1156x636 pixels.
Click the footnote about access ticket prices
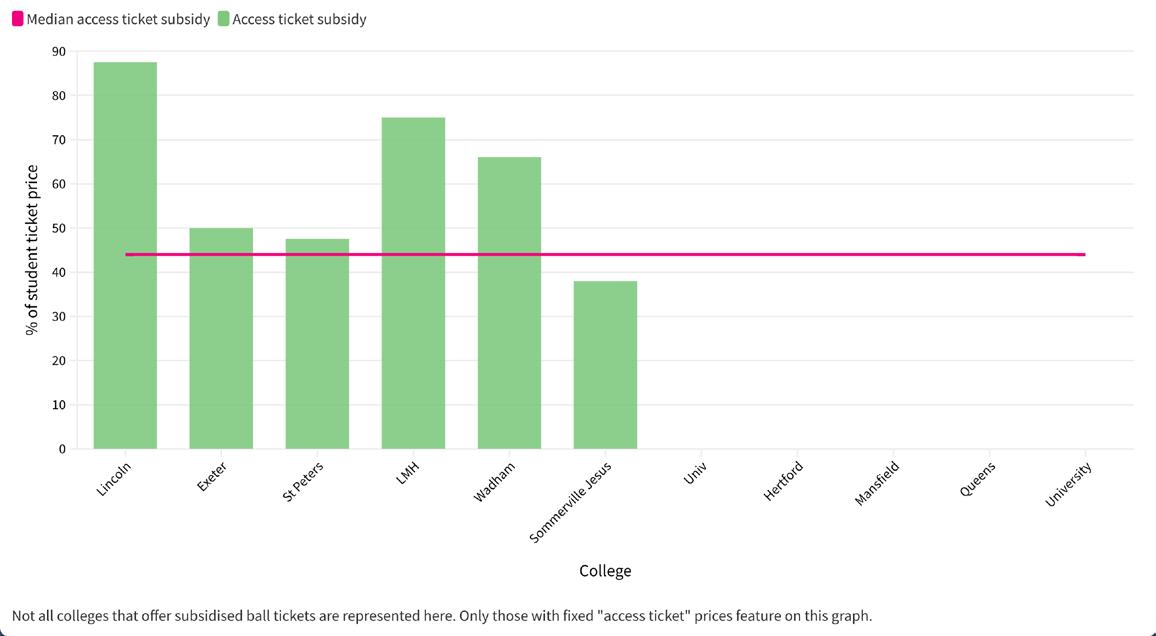(x=442, y=615)
